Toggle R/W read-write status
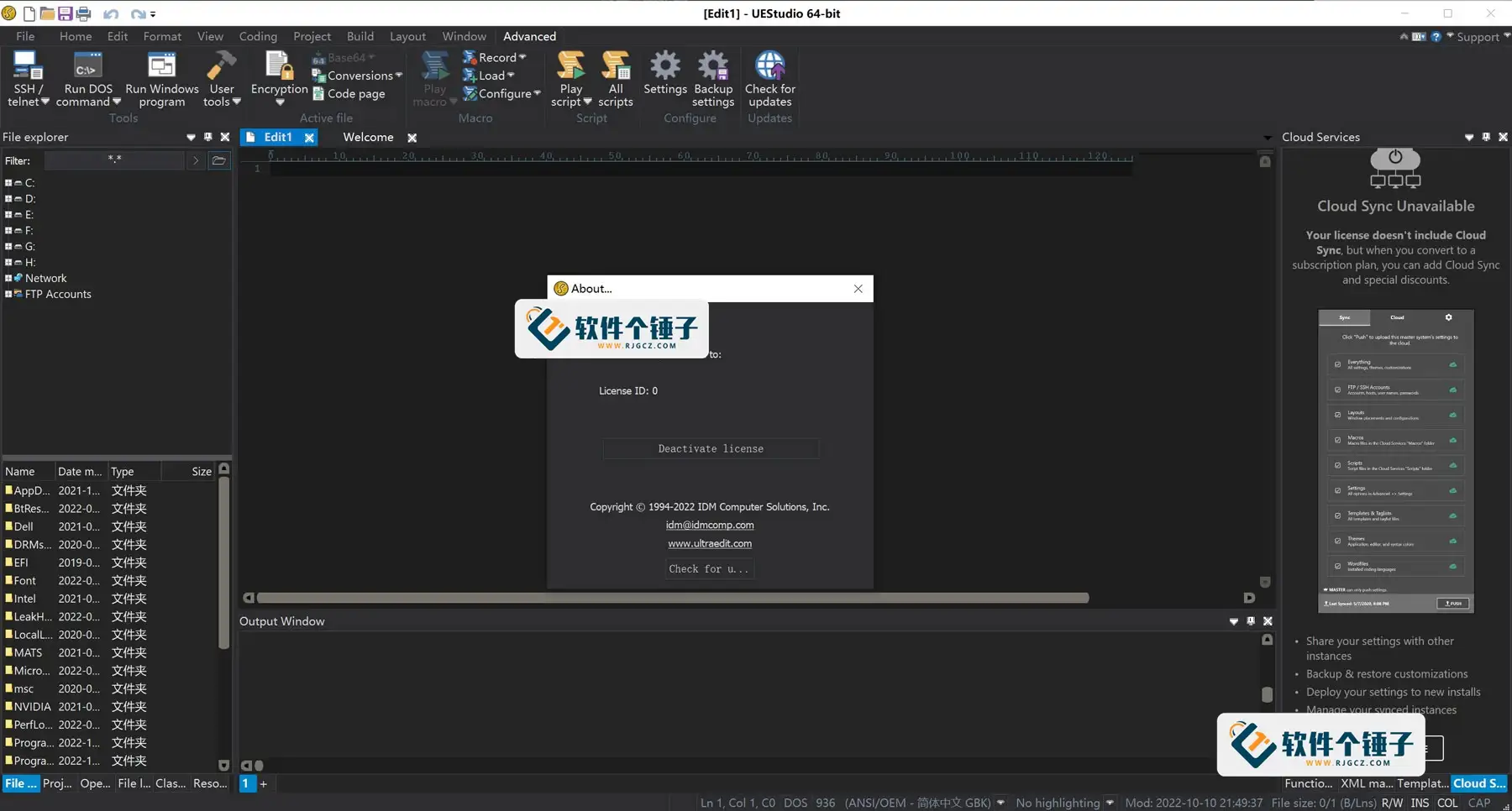1512x811 pixels. [1392, 803]
